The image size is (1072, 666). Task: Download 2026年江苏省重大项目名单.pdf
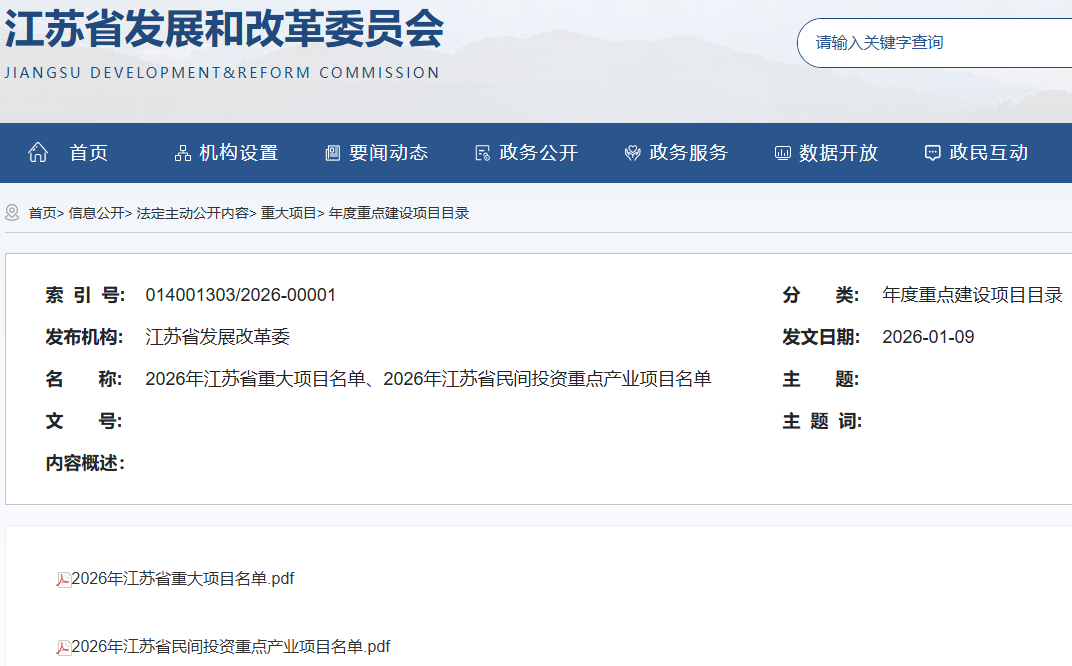click(183, 579)
